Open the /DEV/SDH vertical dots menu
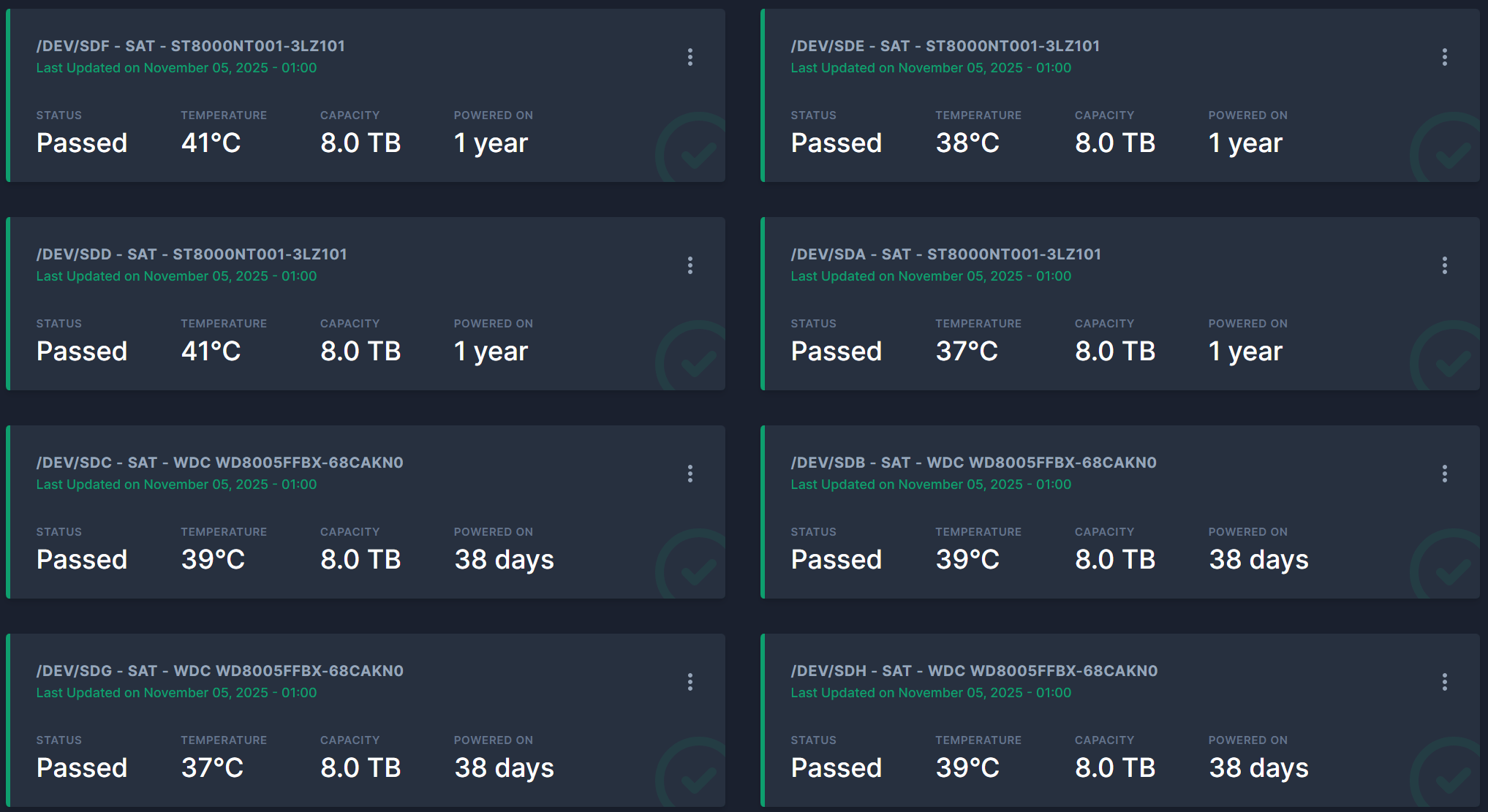This screenshot has height=812, width=1488. point(1444,682)
